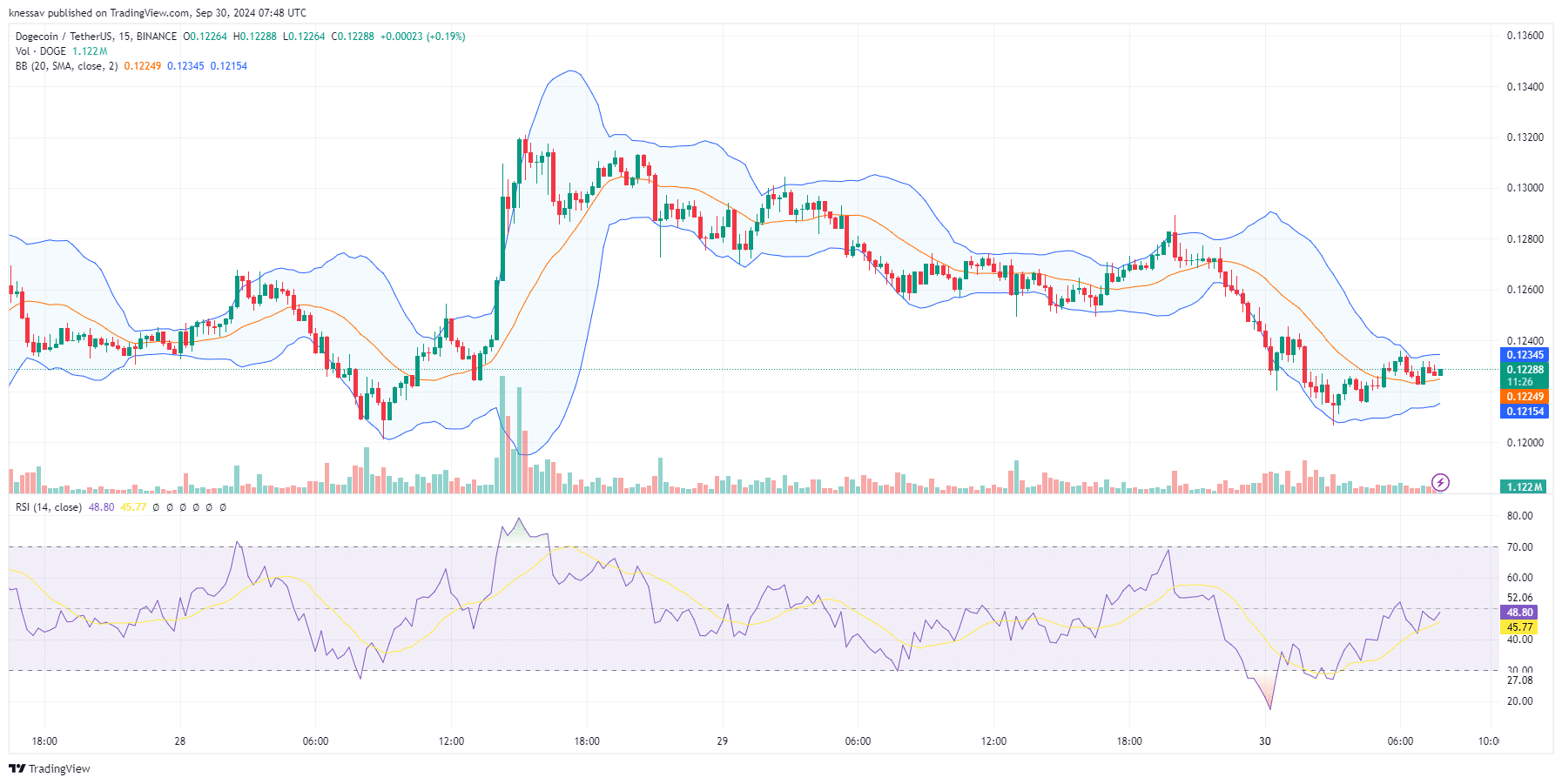Click the orange 0.12249 price axis tag

pyautogui.click(x=1524, y=397)
